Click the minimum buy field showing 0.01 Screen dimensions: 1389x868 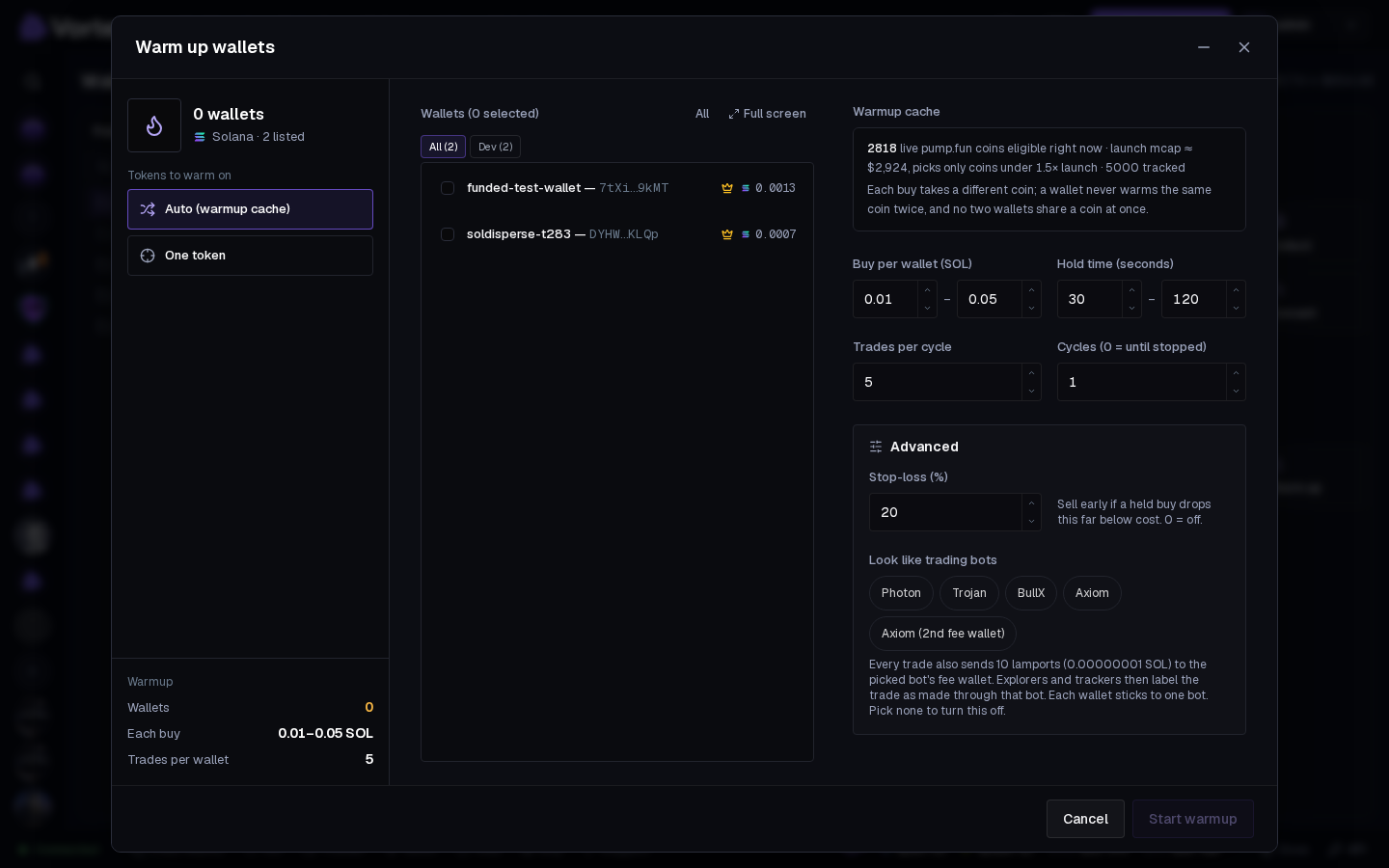pyautogui.click(x=885, y=299)
